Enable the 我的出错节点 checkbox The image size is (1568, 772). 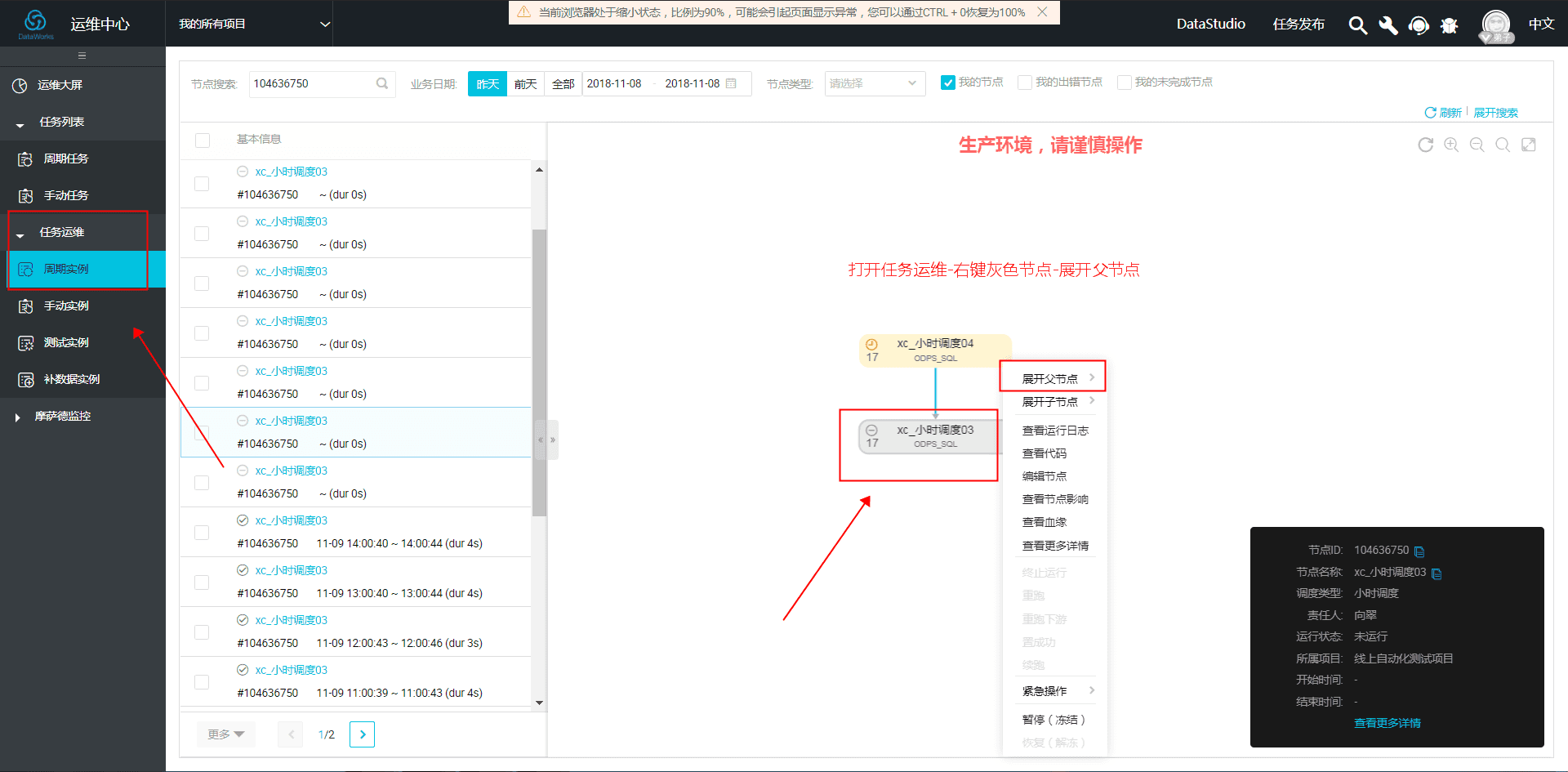click(1025, 83)
